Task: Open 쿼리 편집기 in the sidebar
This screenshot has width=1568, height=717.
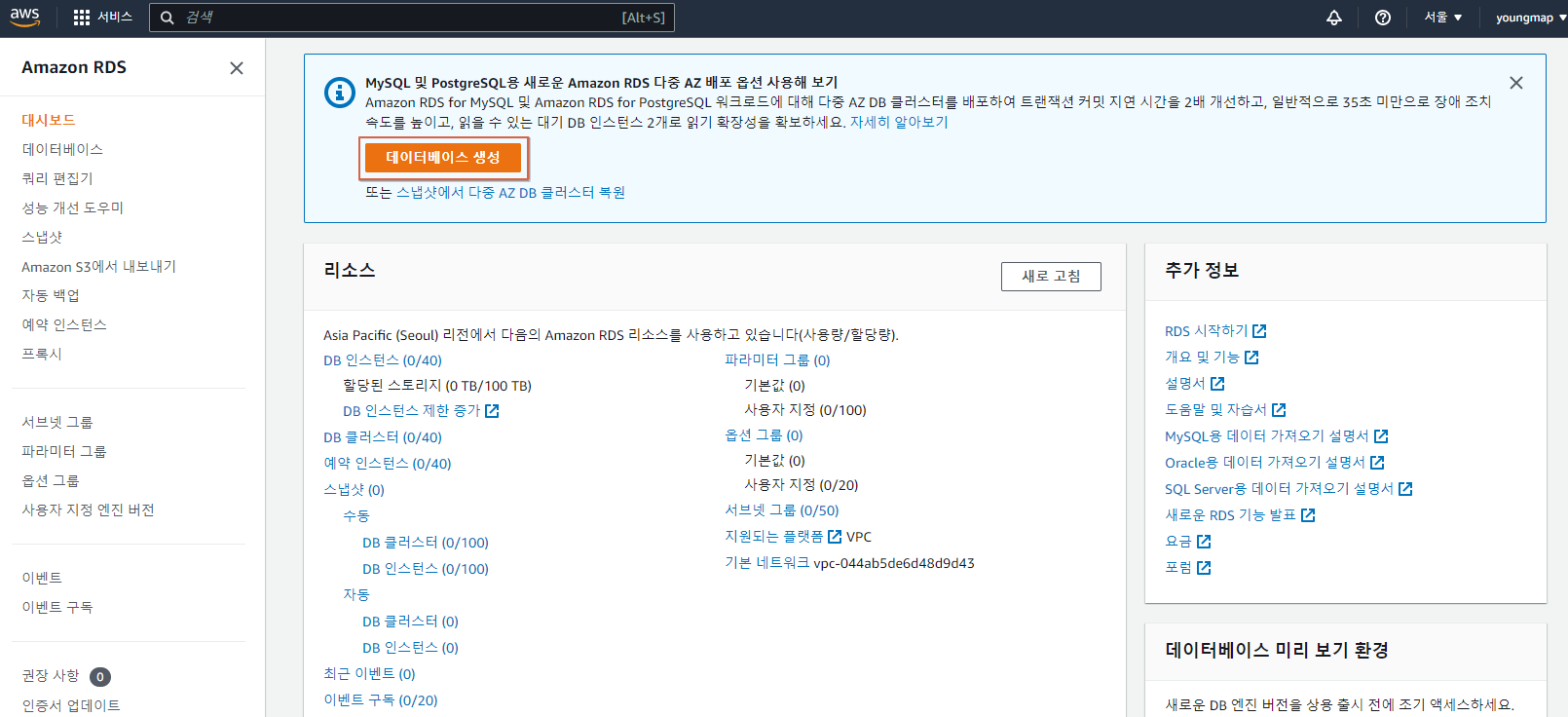Action: (x=57, y=178)
